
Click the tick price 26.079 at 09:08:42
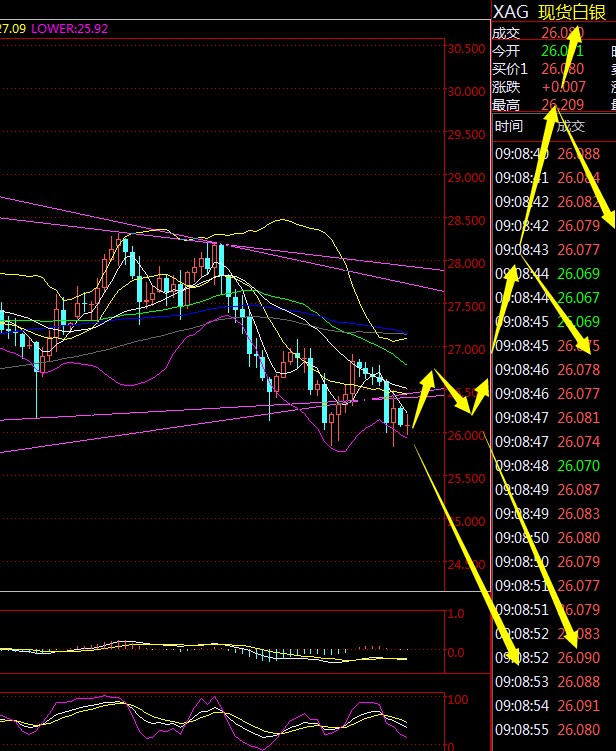579,226
